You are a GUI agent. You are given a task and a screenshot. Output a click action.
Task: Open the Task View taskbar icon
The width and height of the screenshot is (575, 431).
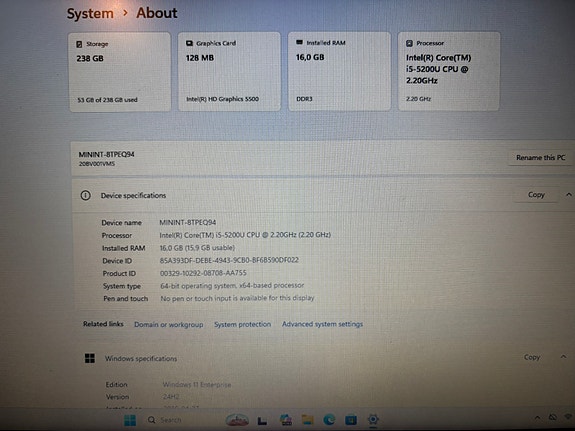[x=262, y=420]
